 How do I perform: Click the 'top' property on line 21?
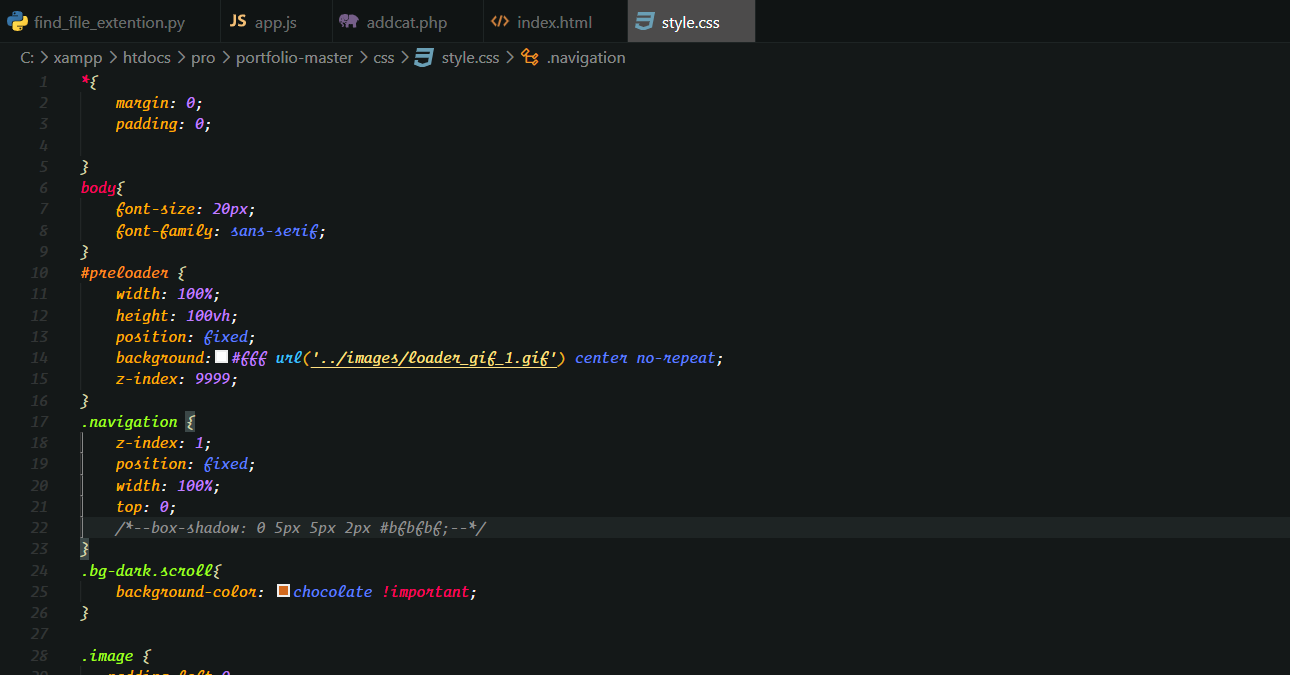[x=128, y=507]
